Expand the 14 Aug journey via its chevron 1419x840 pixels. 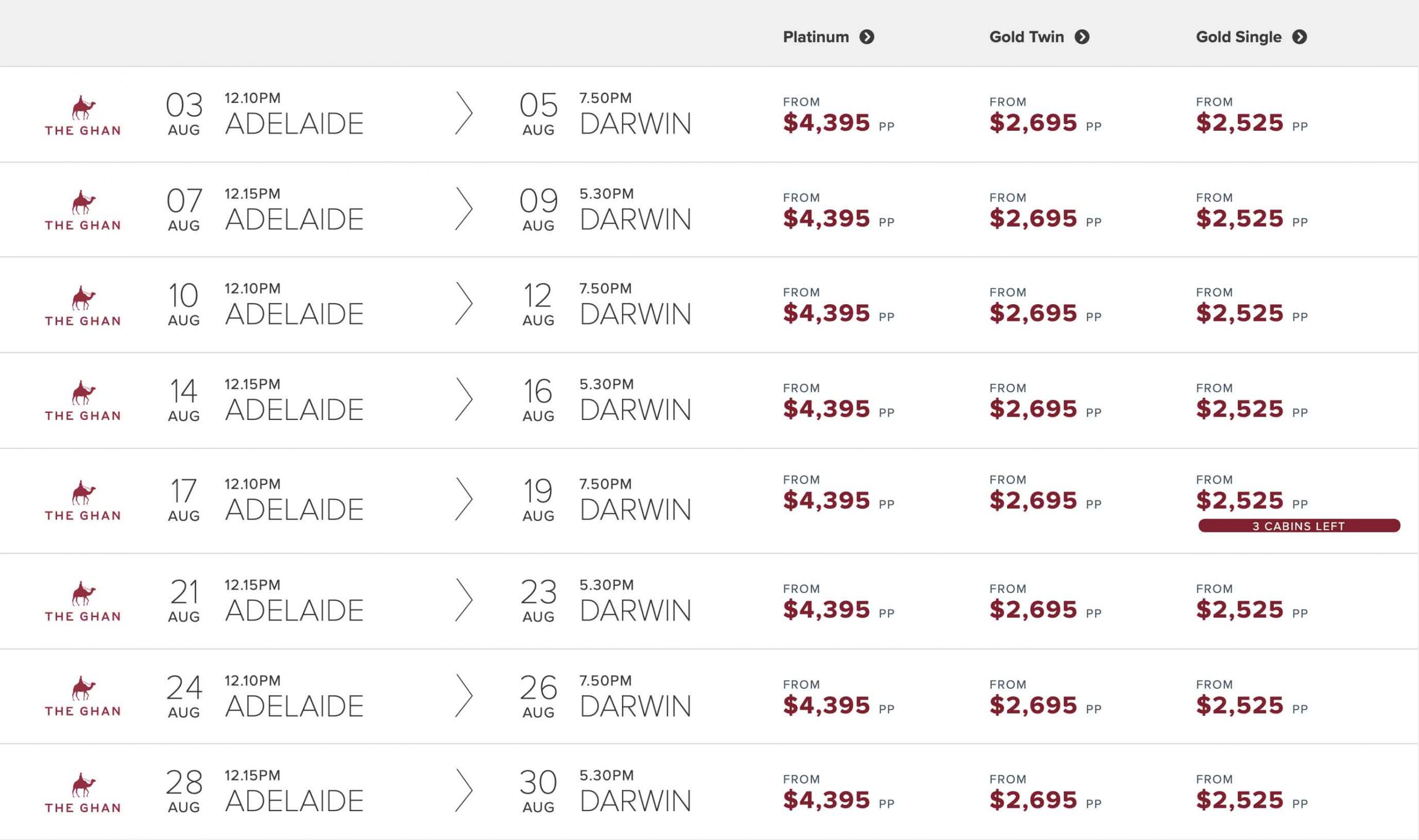[x=464, y=399]
